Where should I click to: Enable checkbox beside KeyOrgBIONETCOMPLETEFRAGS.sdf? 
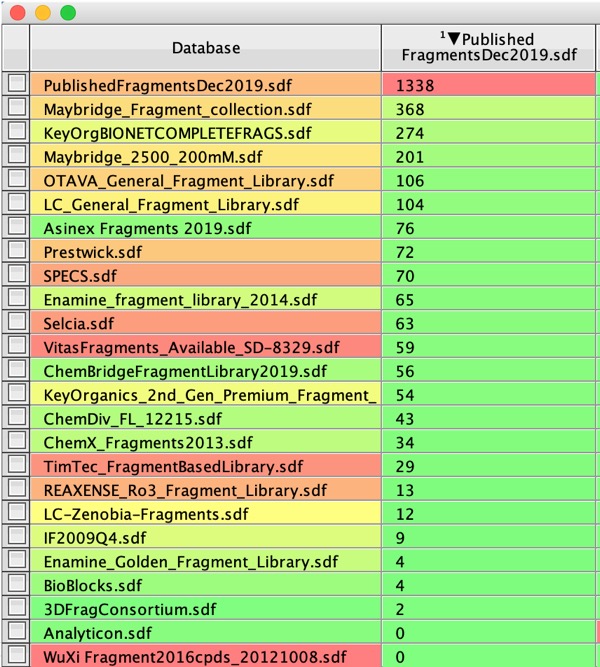point(17,130)
